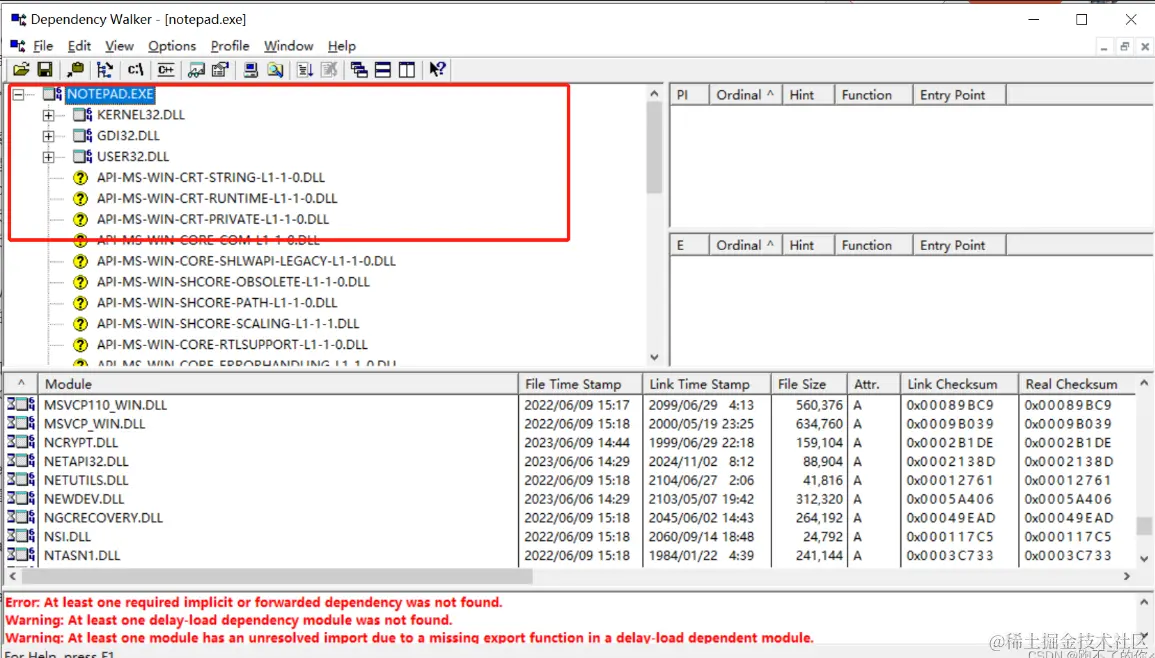Select NOTEPAD.EXE in the dependency tree

click(x=110, y=94)
